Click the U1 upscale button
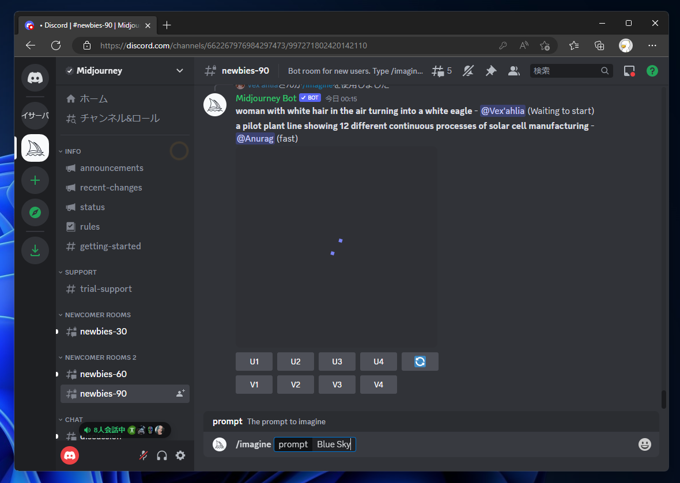680x483 pixels. pyautogui.click(x=254, y=362)
